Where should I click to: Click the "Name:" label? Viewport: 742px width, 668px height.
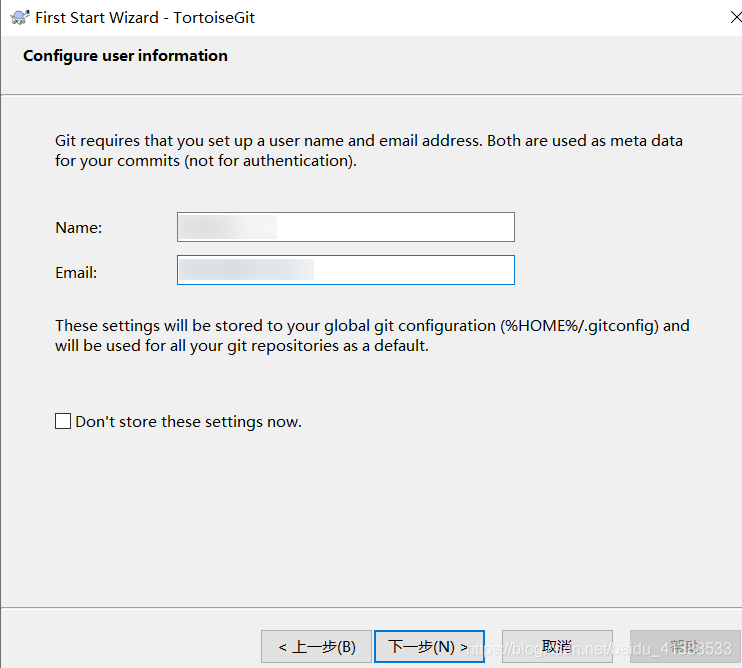pos(79,228)
